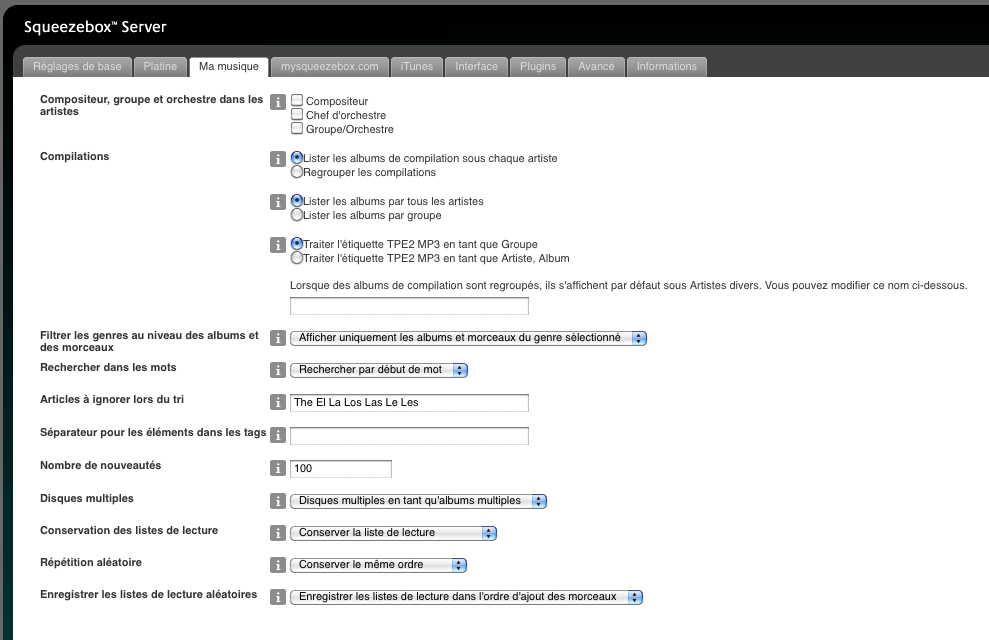
Task: Open info for Compositeur, groupe et orchestre setting
Action: [x=278, y=102]
